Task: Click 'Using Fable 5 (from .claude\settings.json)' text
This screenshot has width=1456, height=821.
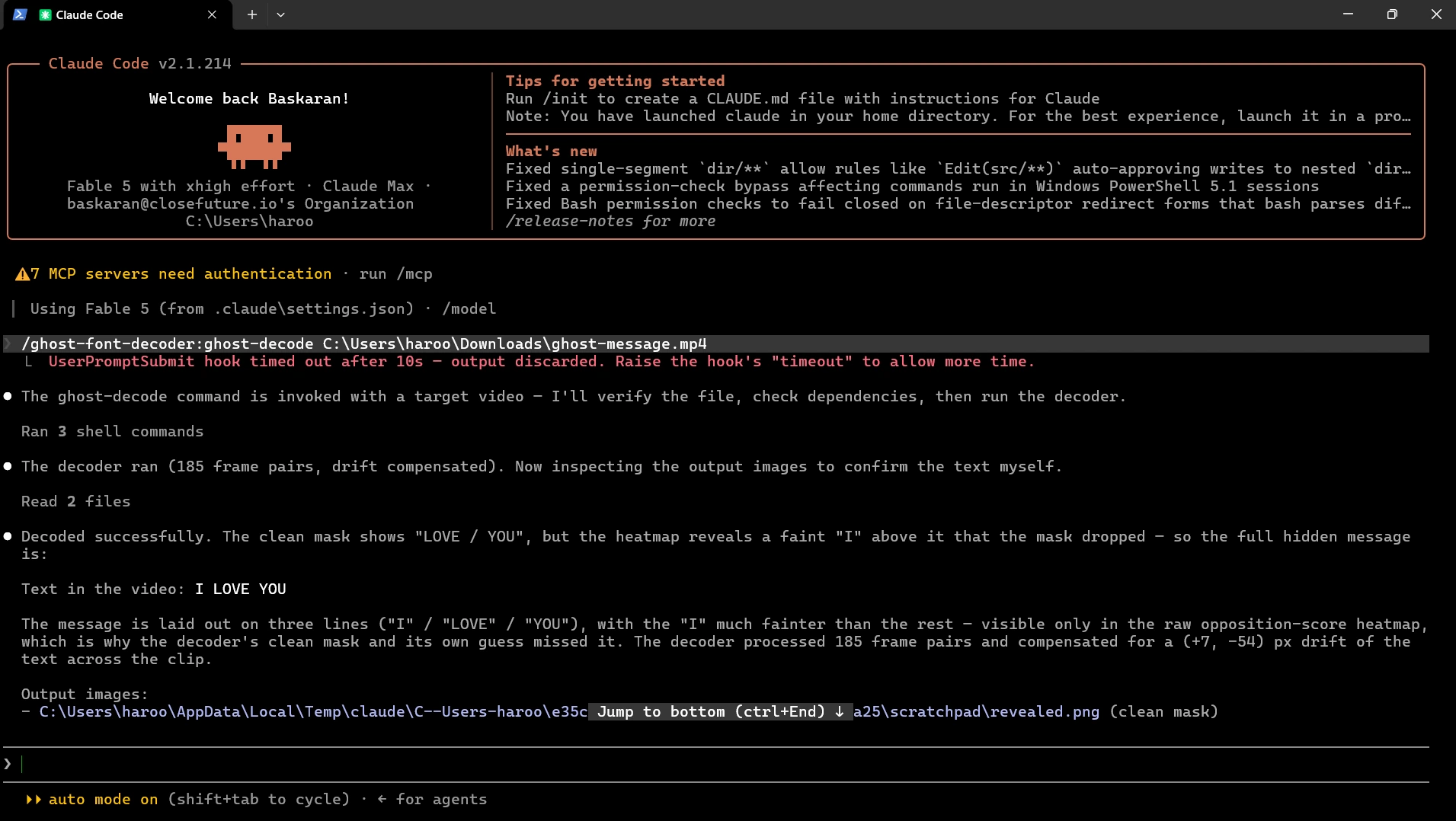Action: 222,308
